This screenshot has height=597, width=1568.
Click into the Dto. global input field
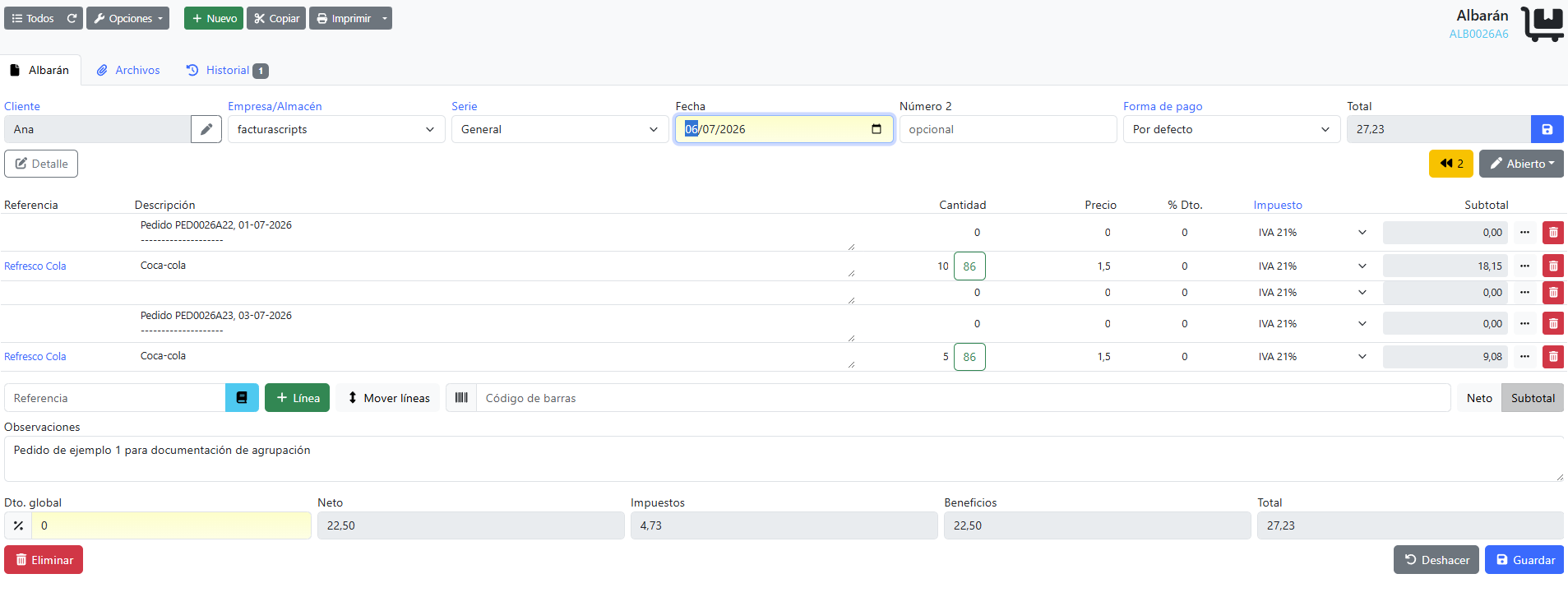tap(171, 525)
